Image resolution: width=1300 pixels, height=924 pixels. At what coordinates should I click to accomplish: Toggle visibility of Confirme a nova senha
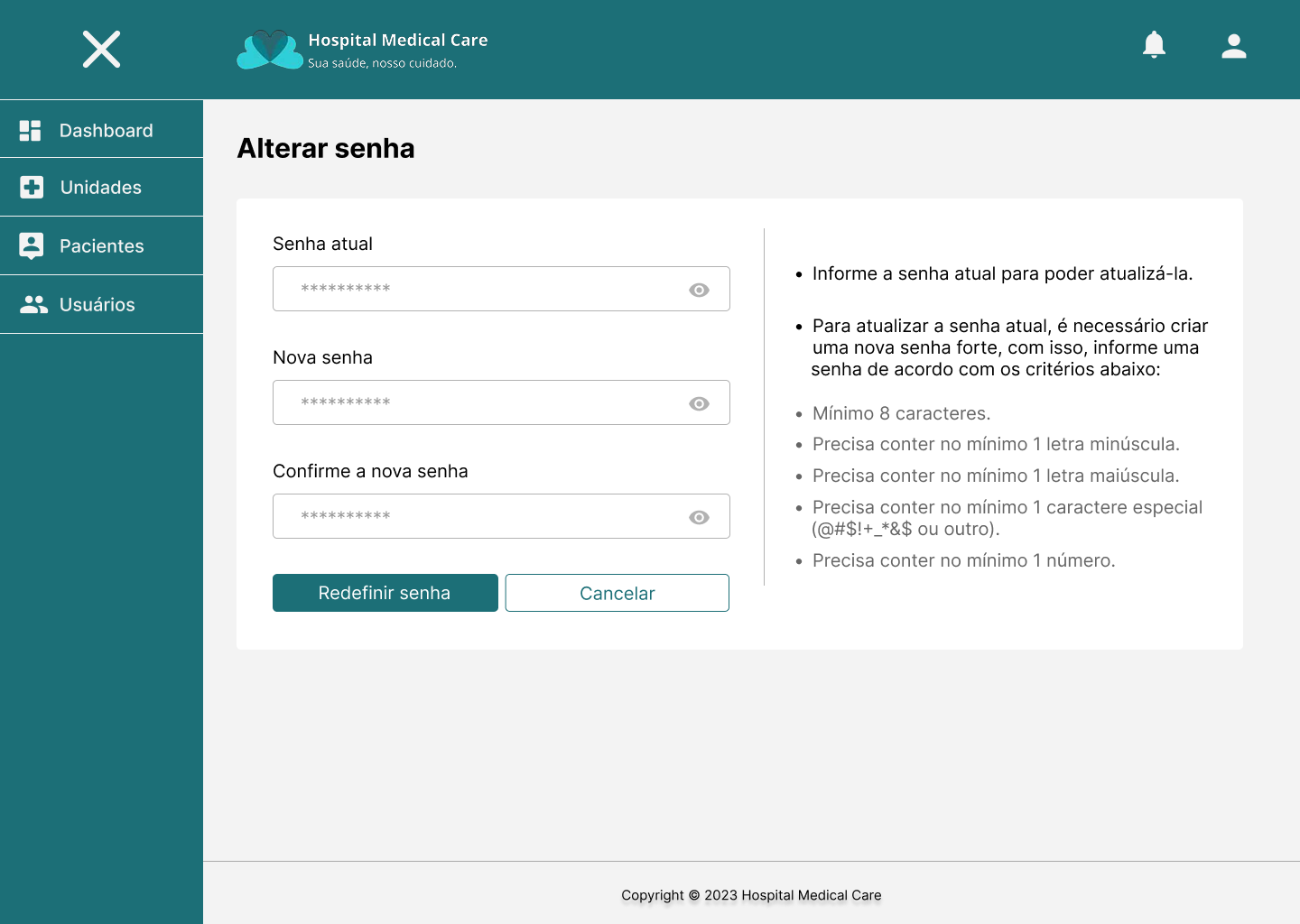click(x=699, y=517)
